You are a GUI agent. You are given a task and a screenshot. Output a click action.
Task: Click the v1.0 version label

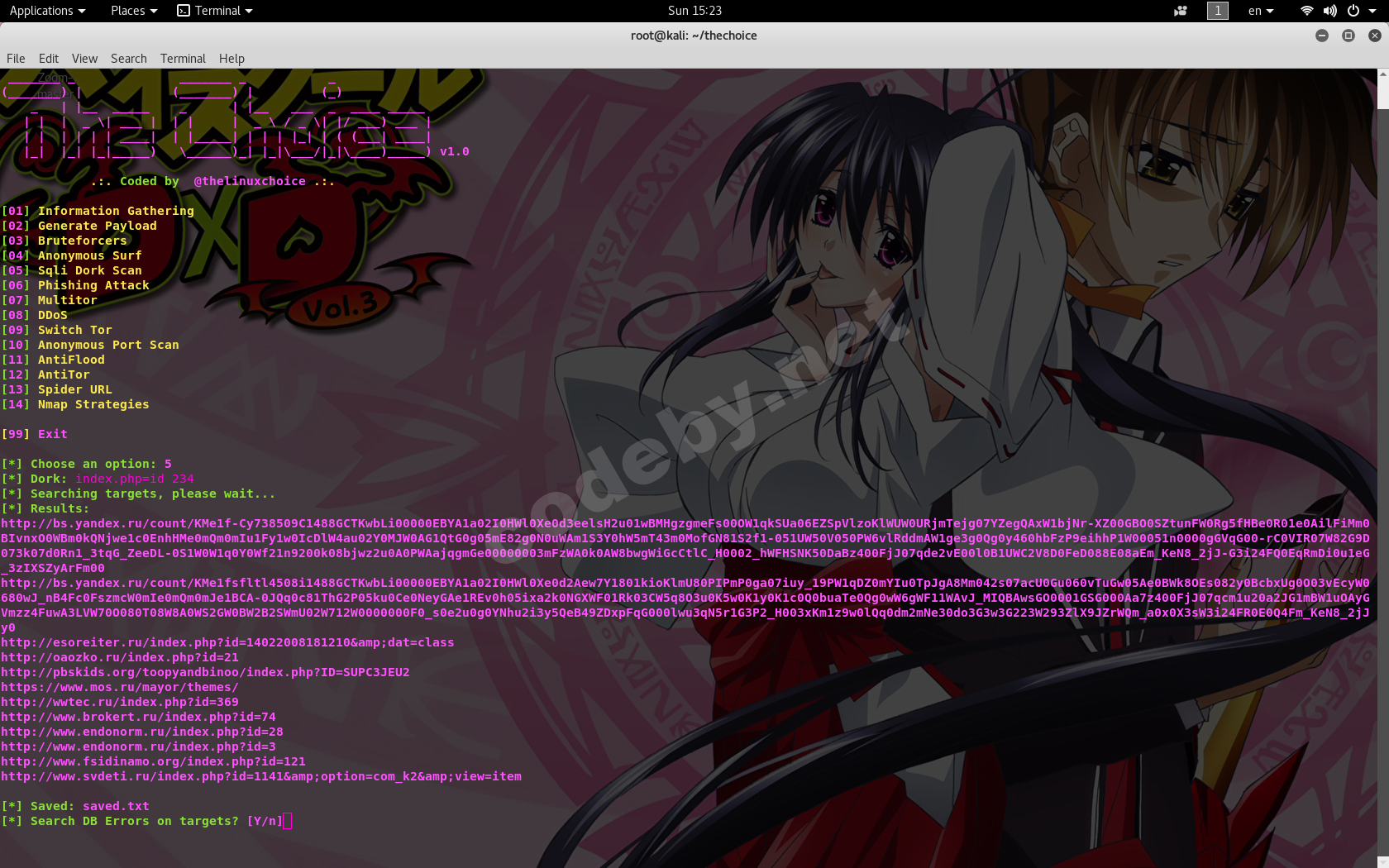click(455, 151)
